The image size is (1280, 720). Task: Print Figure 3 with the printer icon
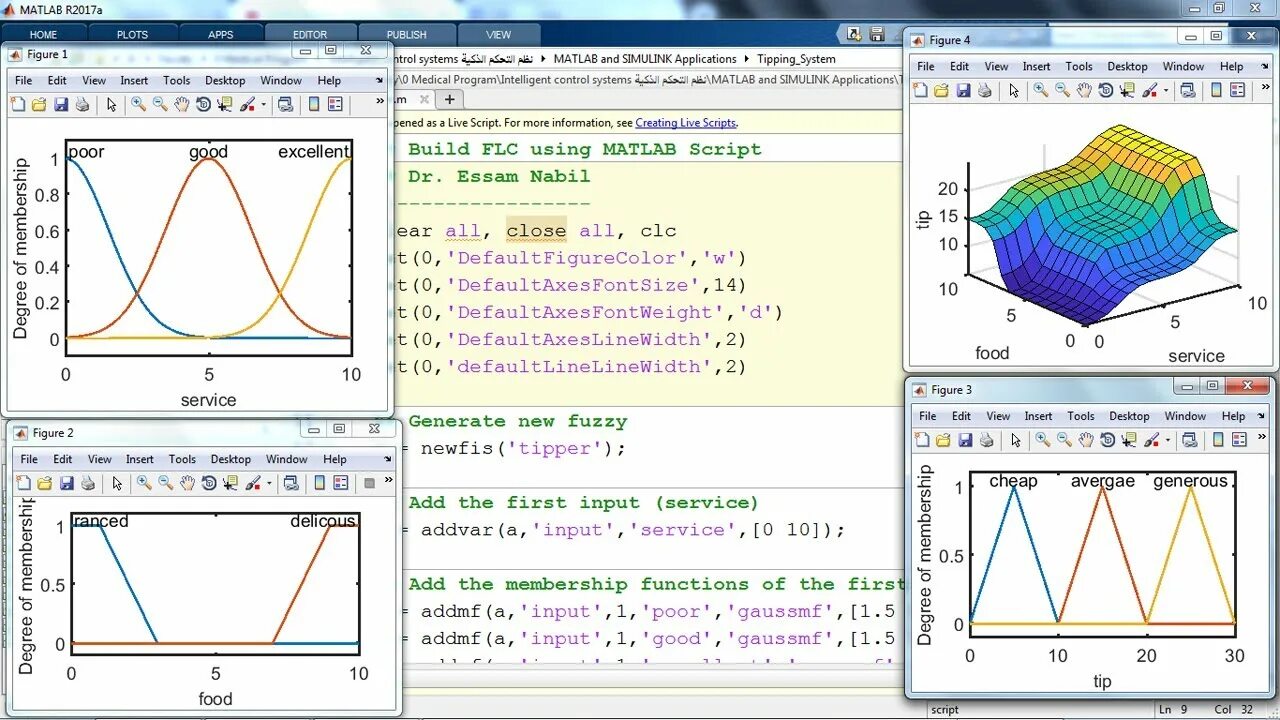(x=987, y=440)
